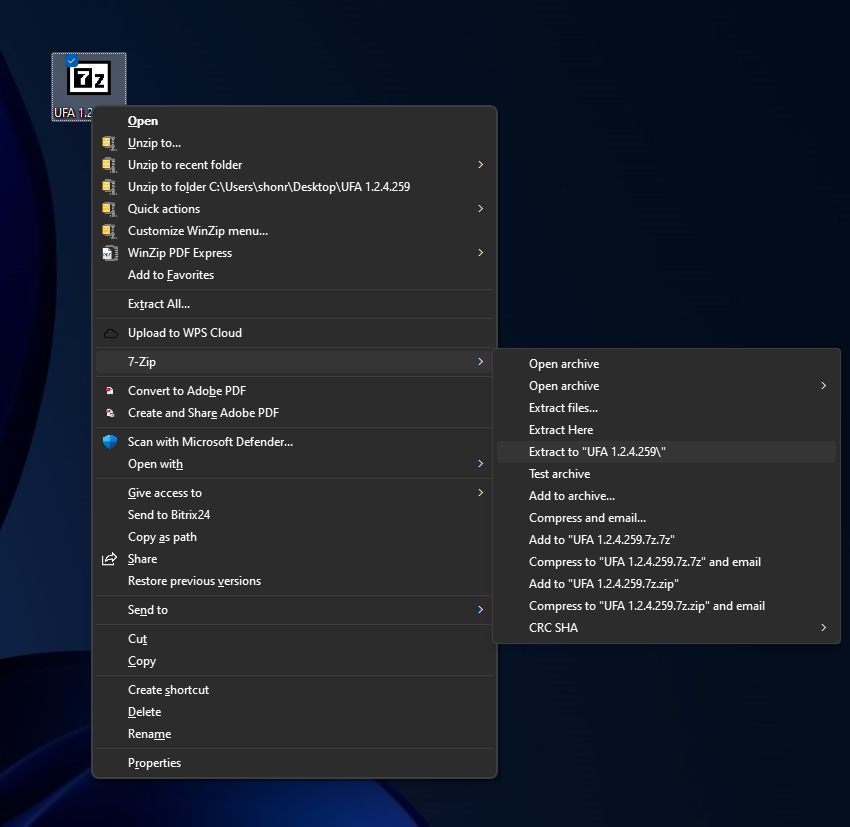Screen dimensions: 850x827
Task: Choose Extract Here from the 7-Zip submenu
Action: point(561,430)
